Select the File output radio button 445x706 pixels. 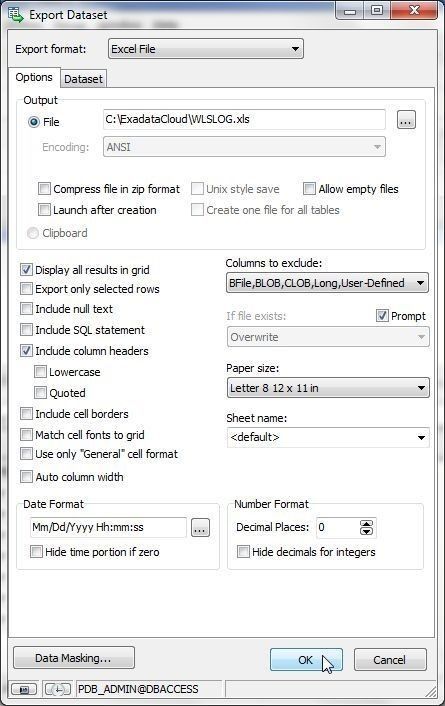34,122
